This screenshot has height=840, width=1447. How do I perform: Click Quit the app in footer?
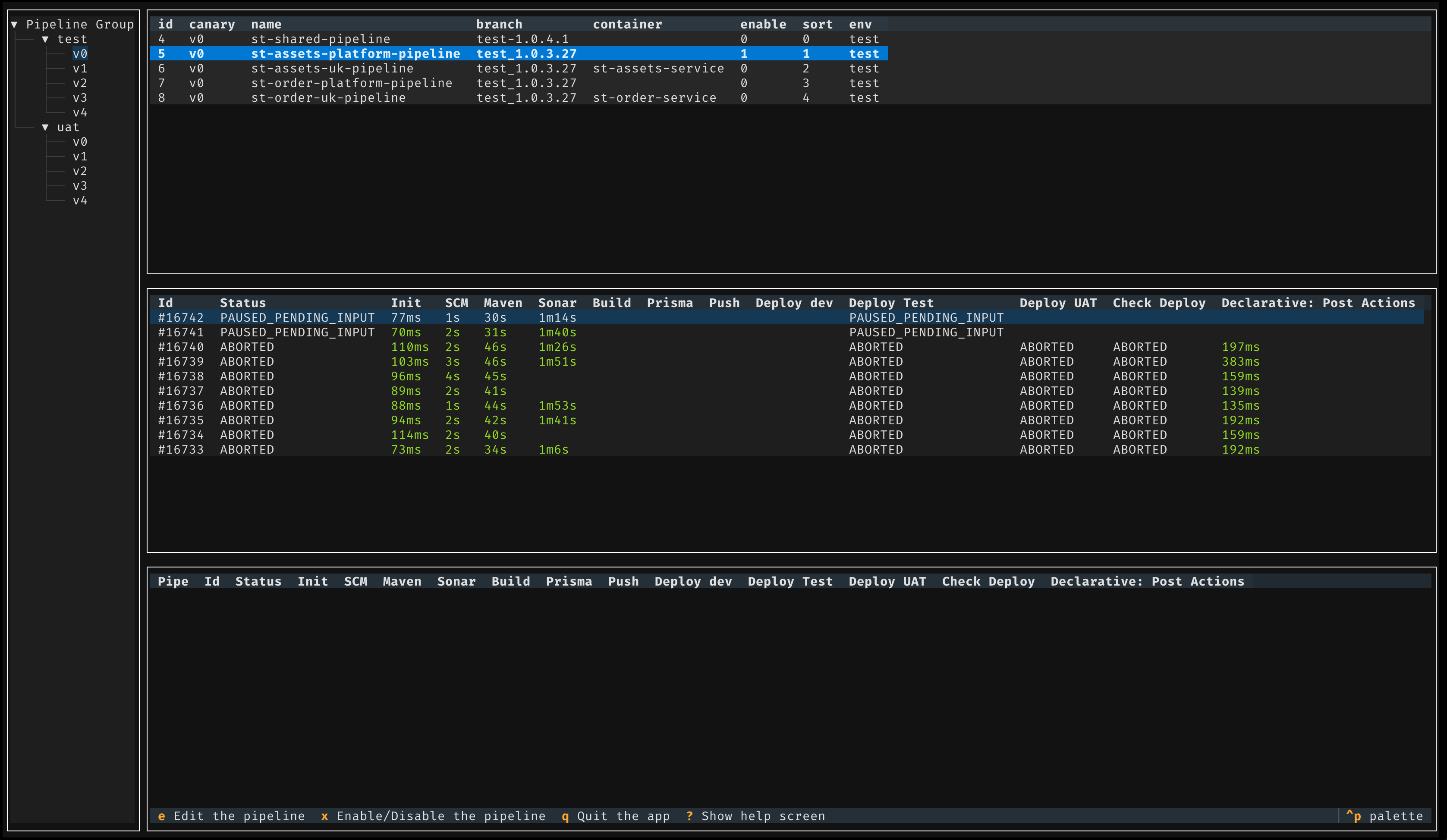click(x=616, y=816)
